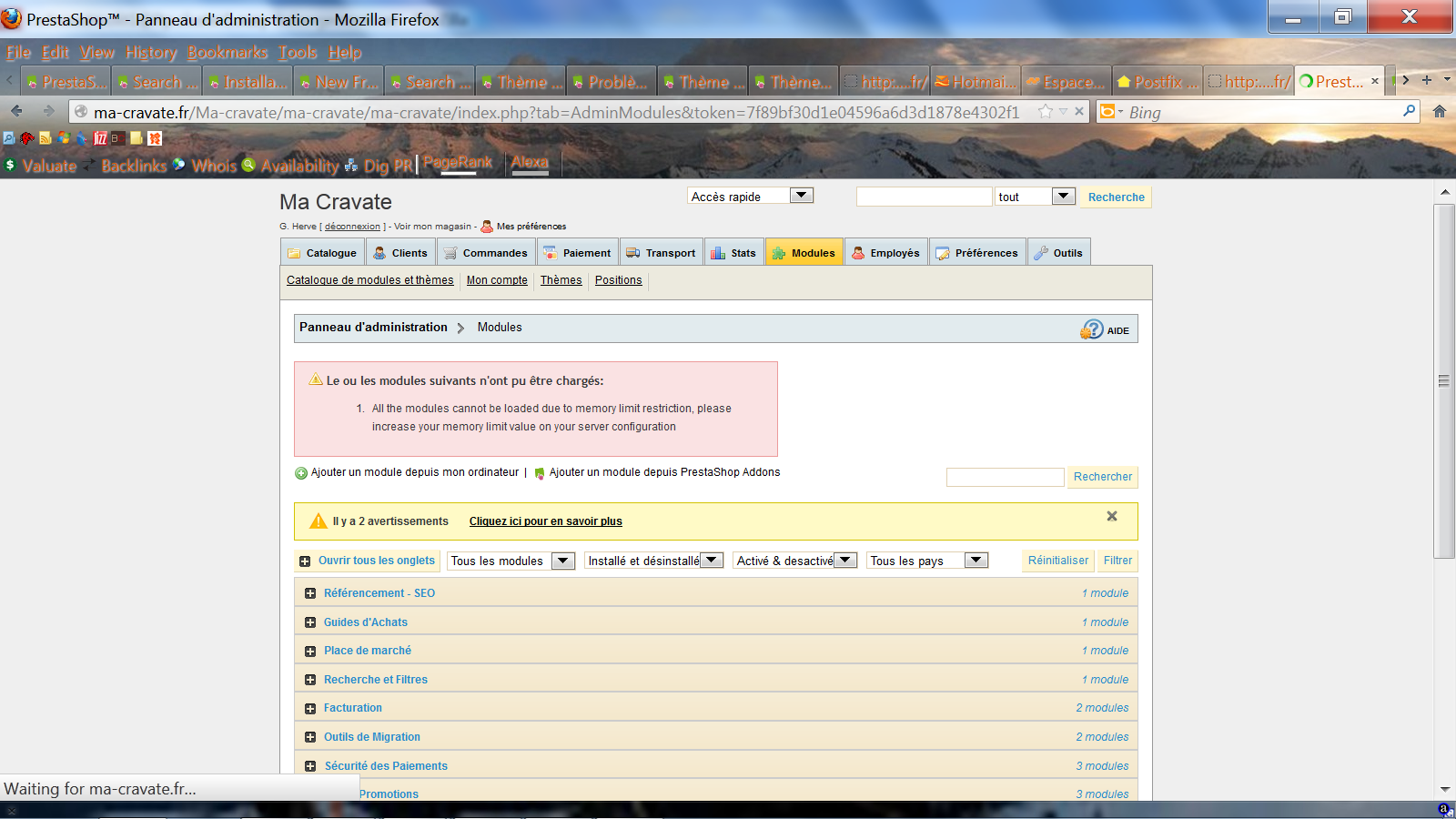The image size is (1456, 819).
Task: Open the Bookmarks menu
Action: point(227,53)
